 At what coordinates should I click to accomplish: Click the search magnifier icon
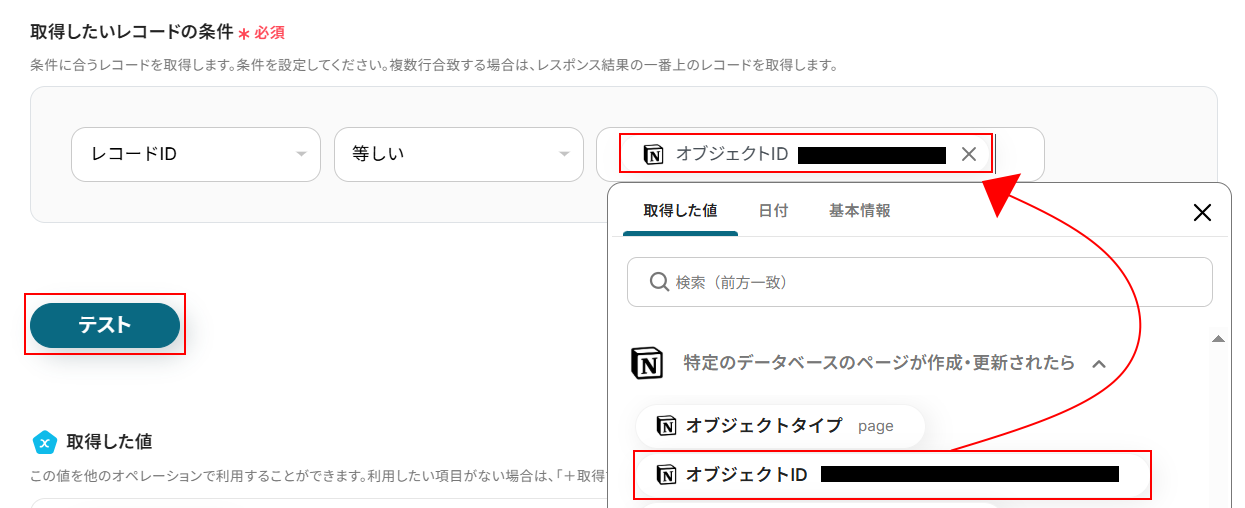(x=658, y=282)
